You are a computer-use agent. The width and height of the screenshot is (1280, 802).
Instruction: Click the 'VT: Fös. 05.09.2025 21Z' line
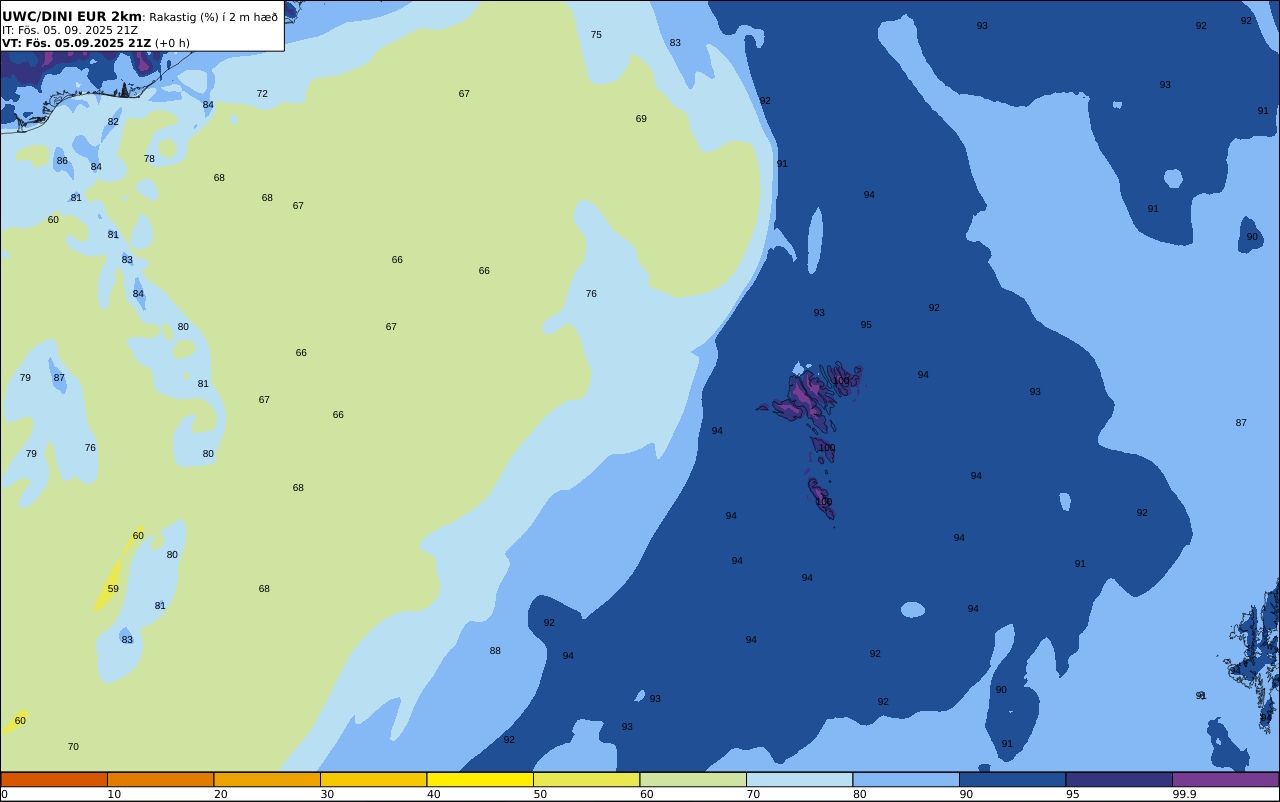(x=76, y=43)
